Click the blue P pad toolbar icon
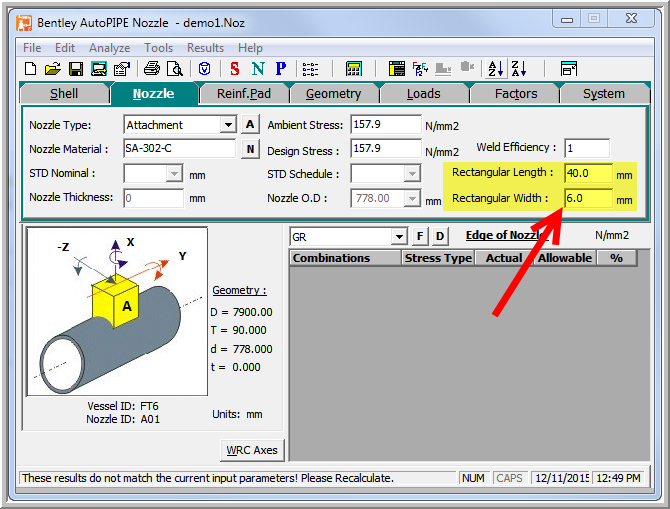Image resolution: width=670 pixels, height=509 pixels. 281,68
